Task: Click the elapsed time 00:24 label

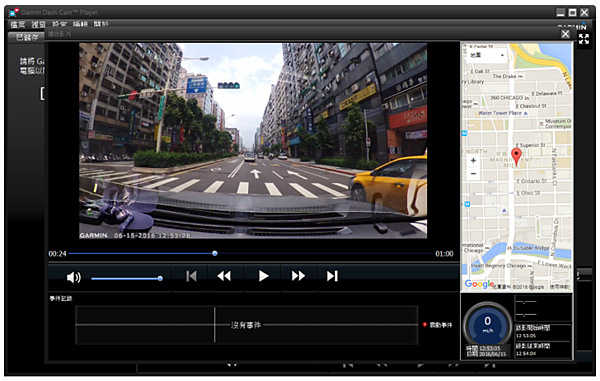Action: (x=57, y=254)
